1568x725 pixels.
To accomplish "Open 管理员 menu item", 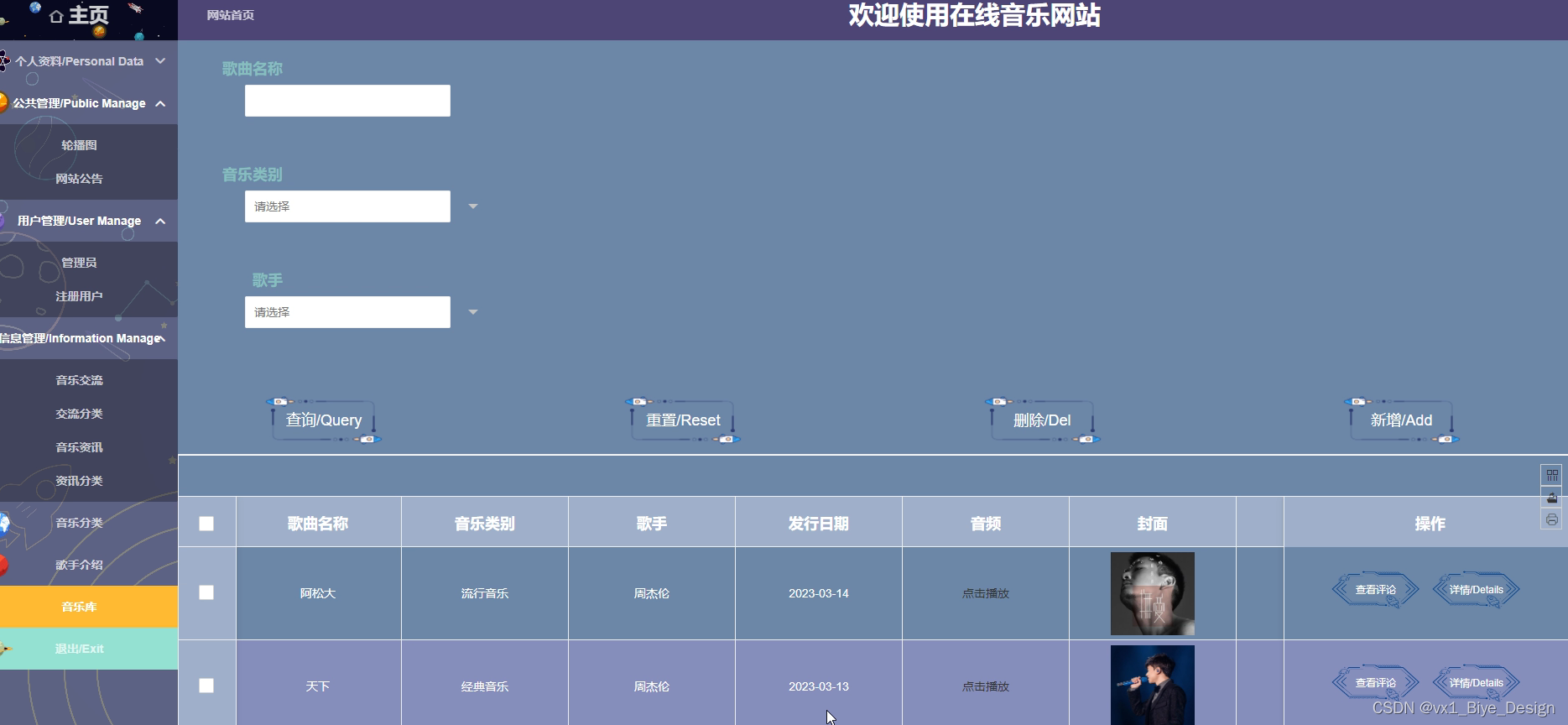I will tap(79, 263).
